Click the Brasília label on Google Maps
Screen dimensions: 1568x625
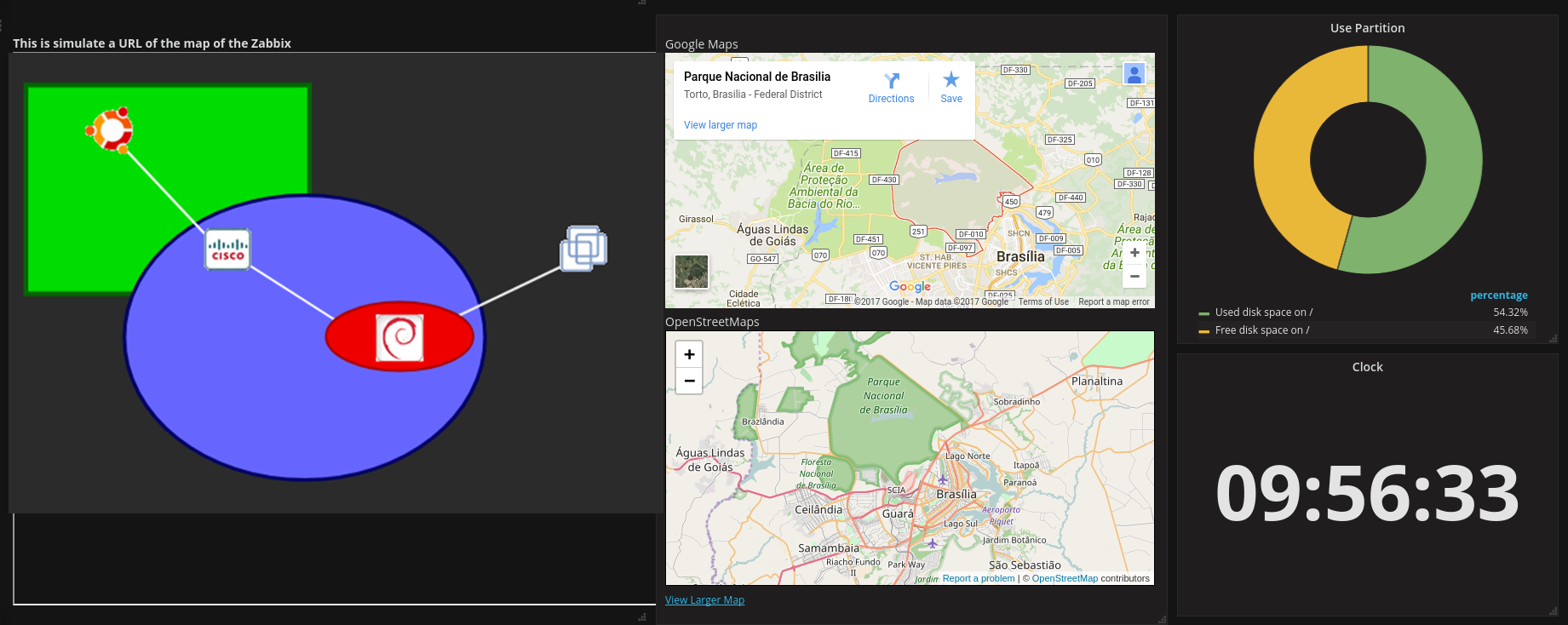tap(1020, 256)
